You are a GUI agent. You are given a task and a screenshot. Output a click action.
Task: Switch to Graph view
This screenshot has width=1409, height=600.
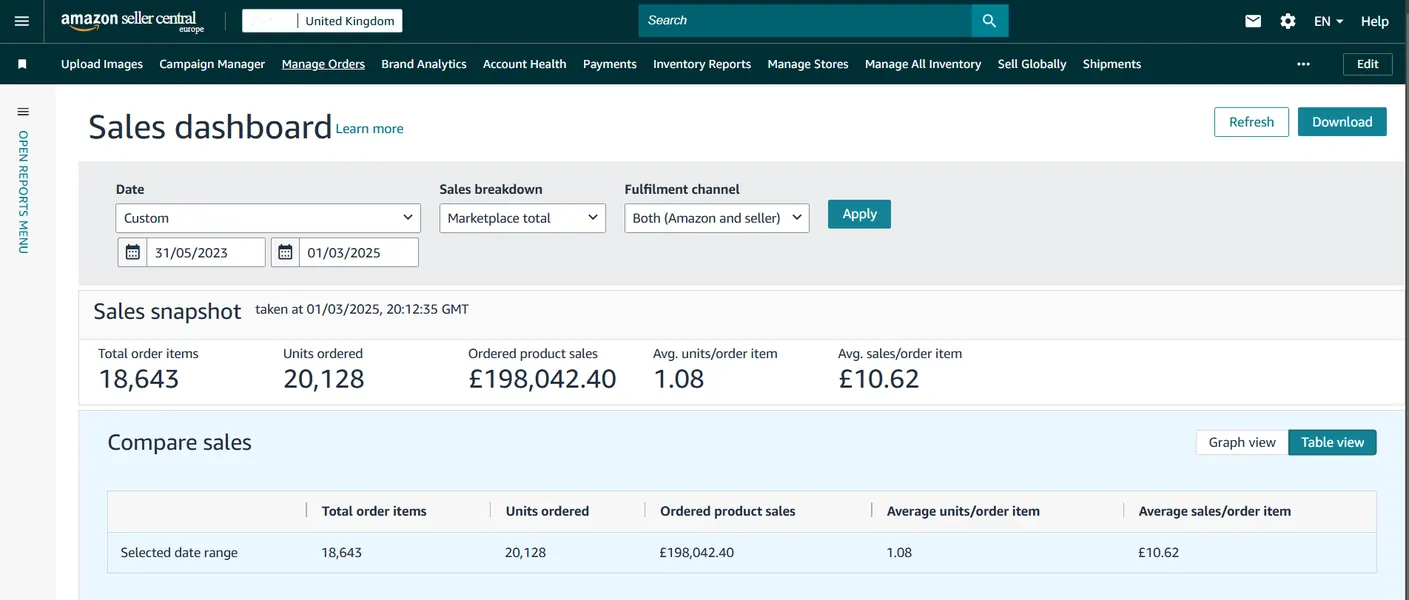1242,442
